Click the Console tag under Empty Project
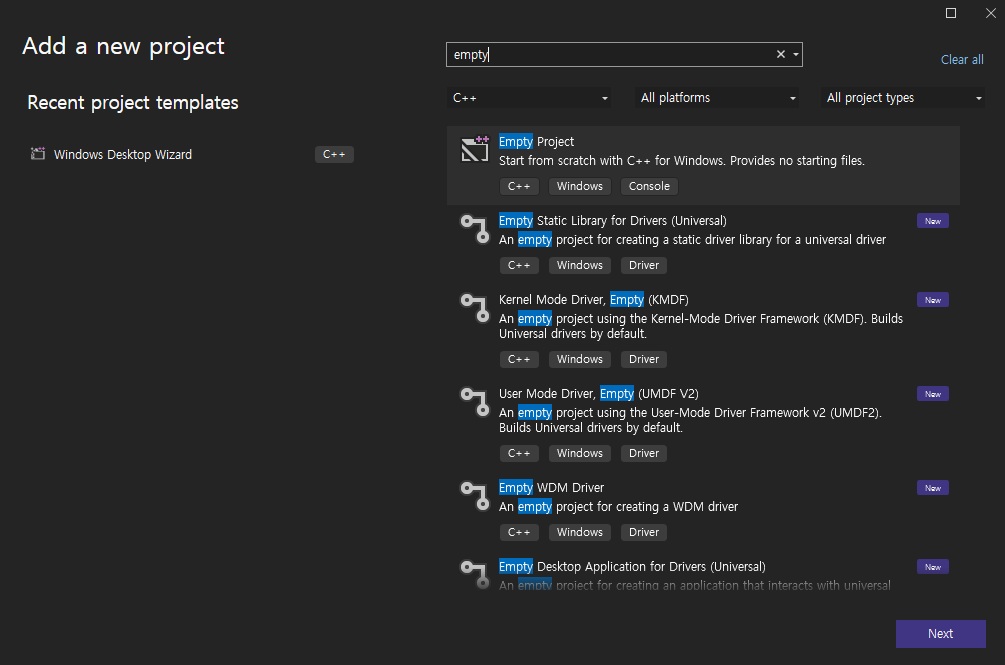1005x665 pixels. pyautogui.click(x=649, y=186)
